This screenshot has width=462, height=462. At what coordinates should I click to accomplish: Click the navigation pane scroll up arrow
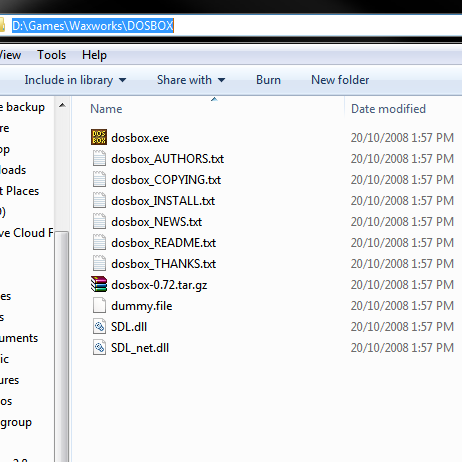pyautogui.click(x=62, y=106)
